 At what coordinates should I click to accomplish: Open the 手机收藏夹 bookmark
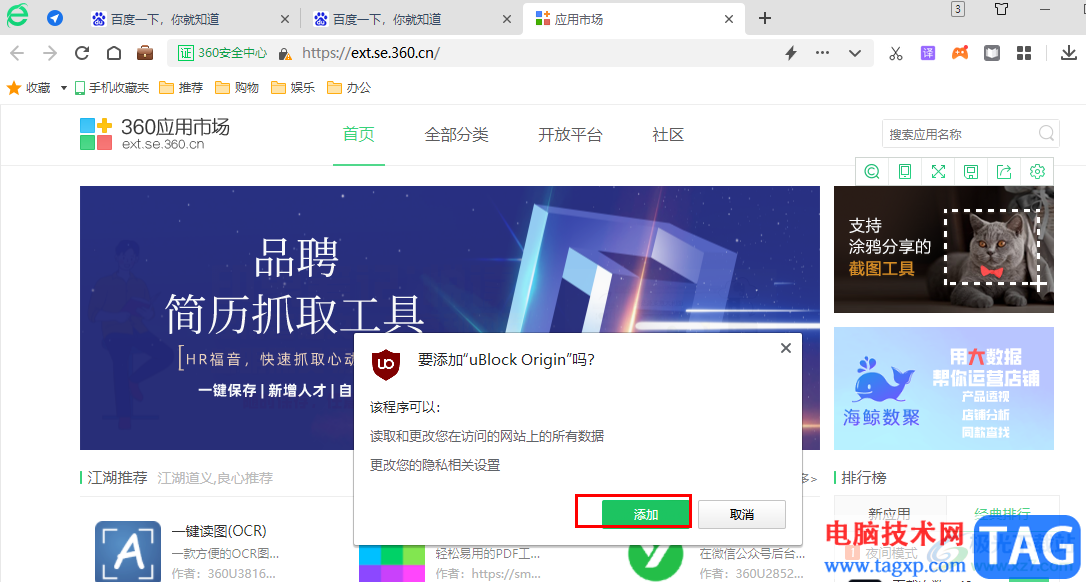112,88
